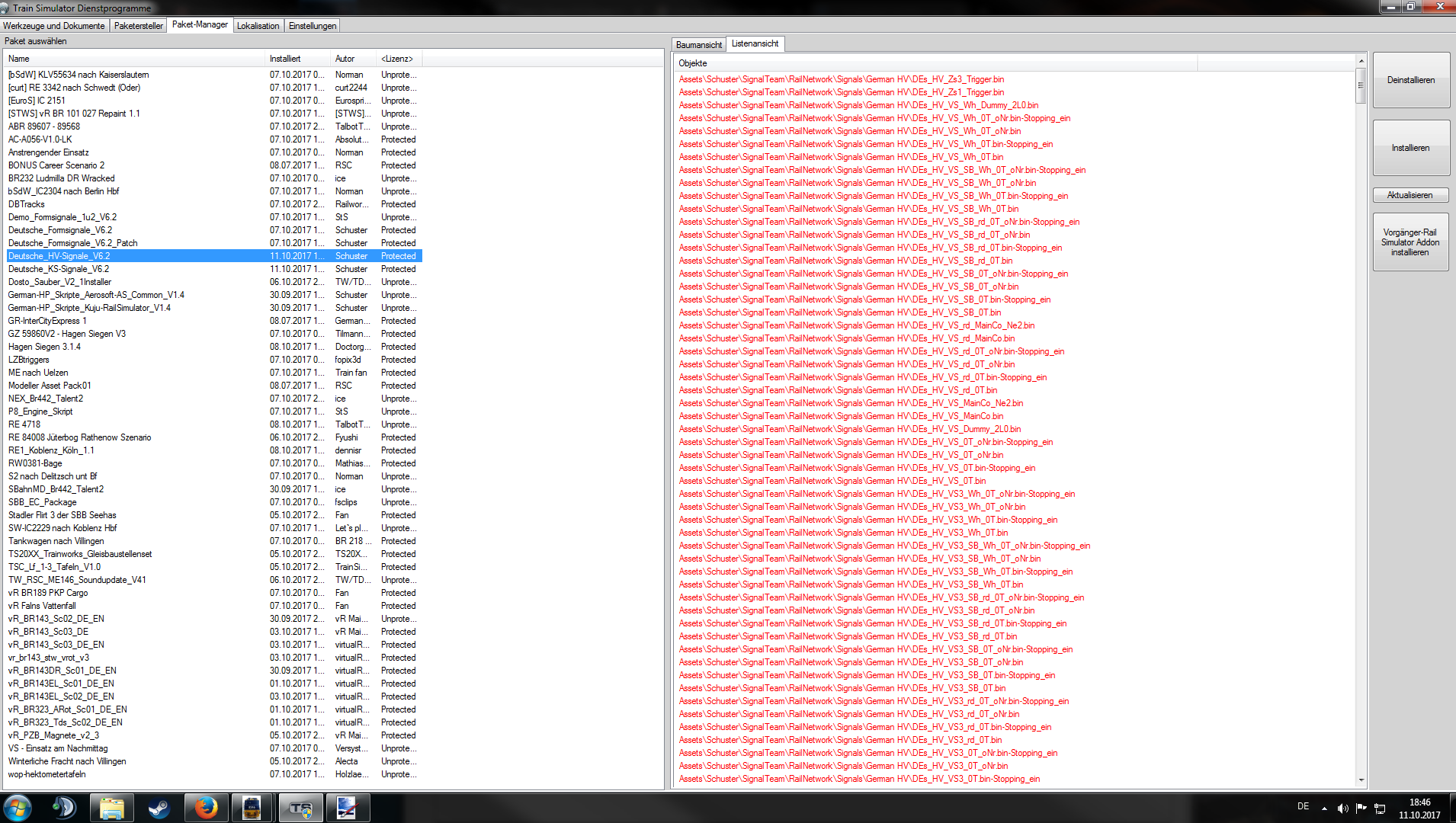Pick the 'LZBtriggers' package
This screenshot has height=823, width=1456.
click(214, 360)
